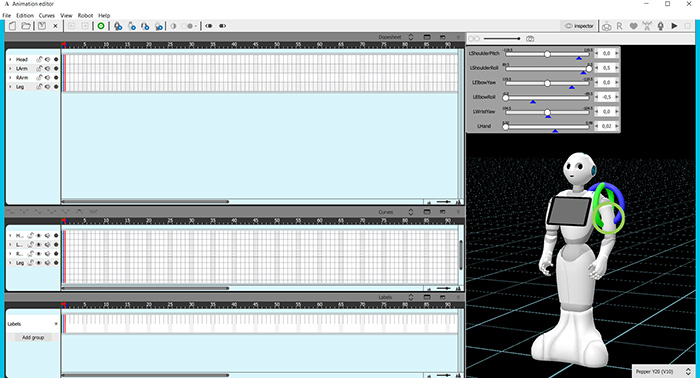Mute the RArm row in Dopesheet
This screenshot has width=700, height=378.
tap(48, 78)
